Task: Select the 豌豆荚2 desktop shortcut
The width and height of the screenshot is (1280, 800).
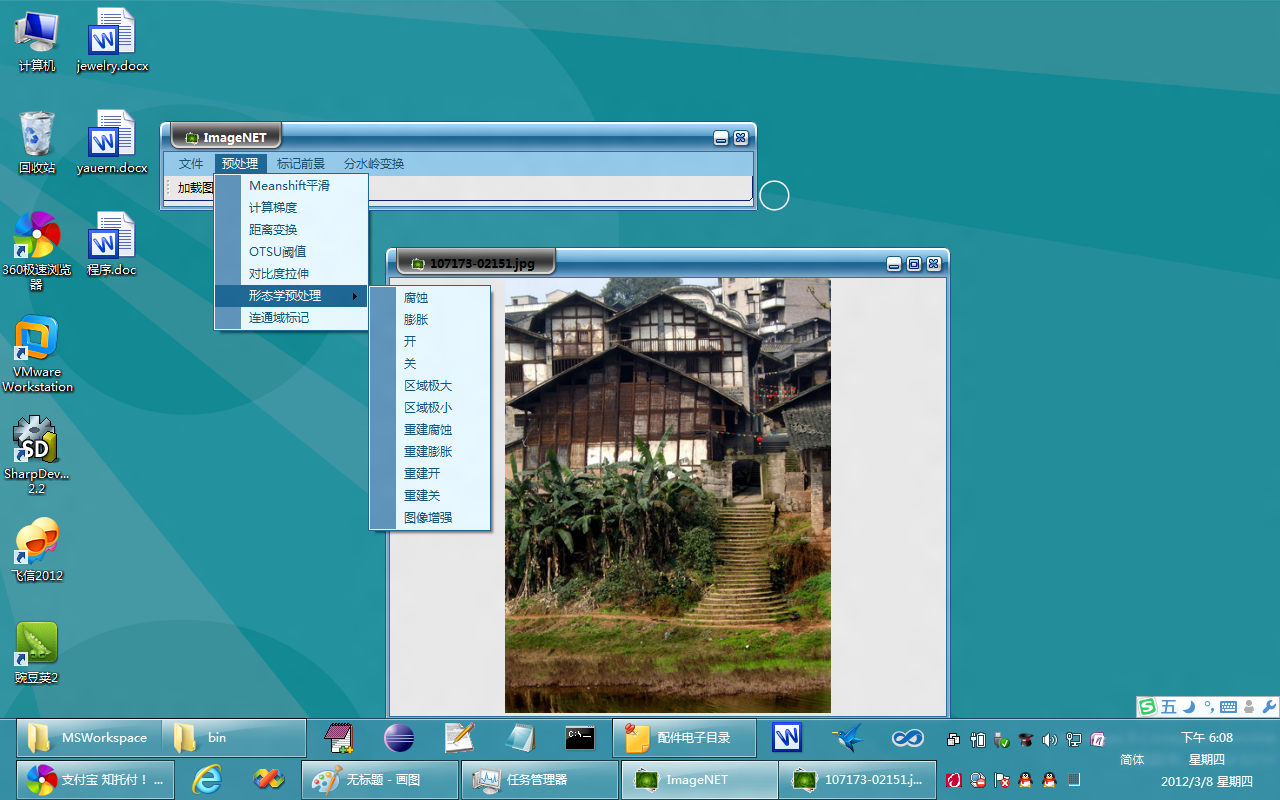Action: (x=37, y=653)
